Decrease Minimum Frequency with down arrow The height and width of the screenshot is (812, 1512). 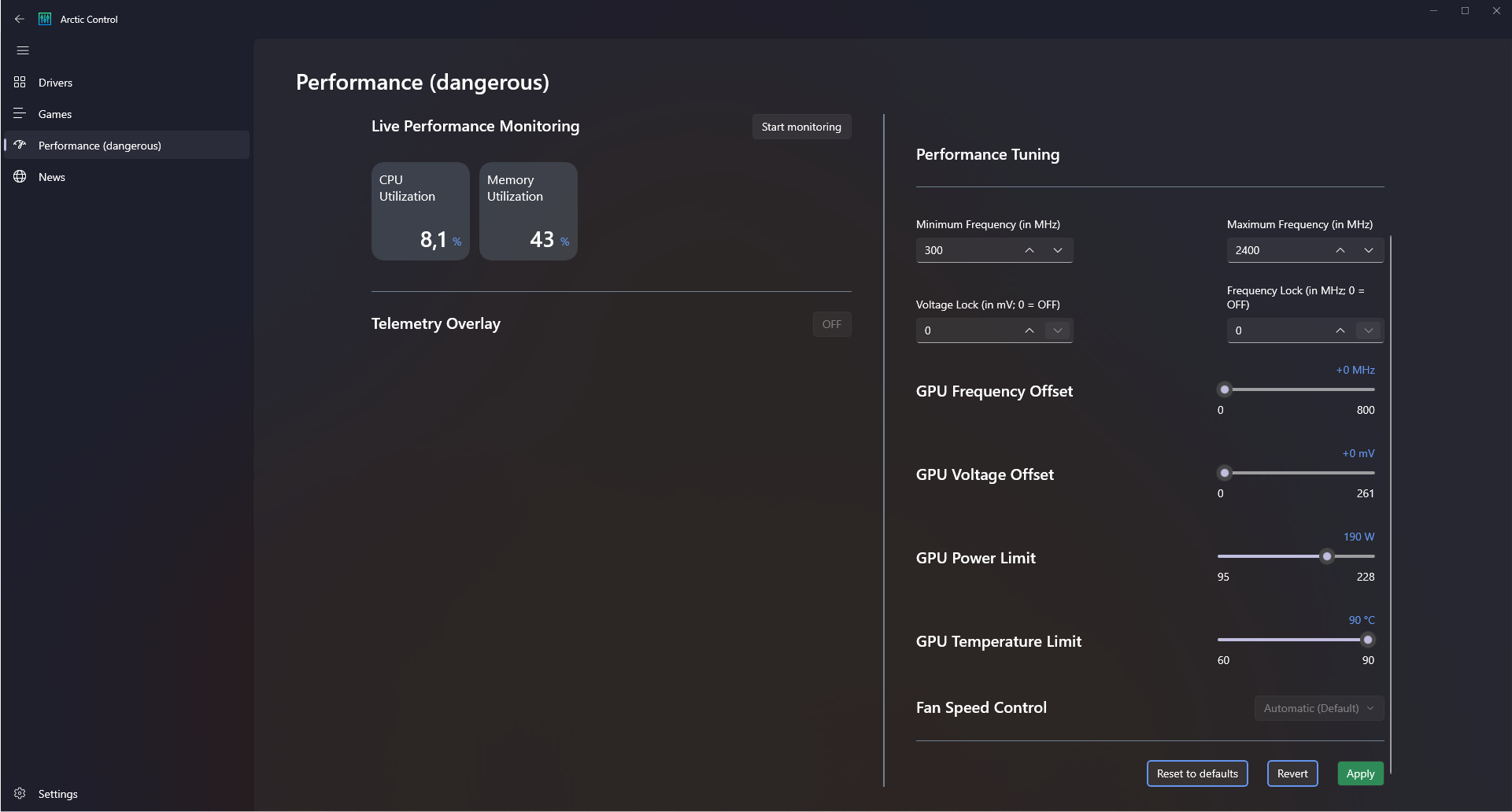(x=1057, y=250)
